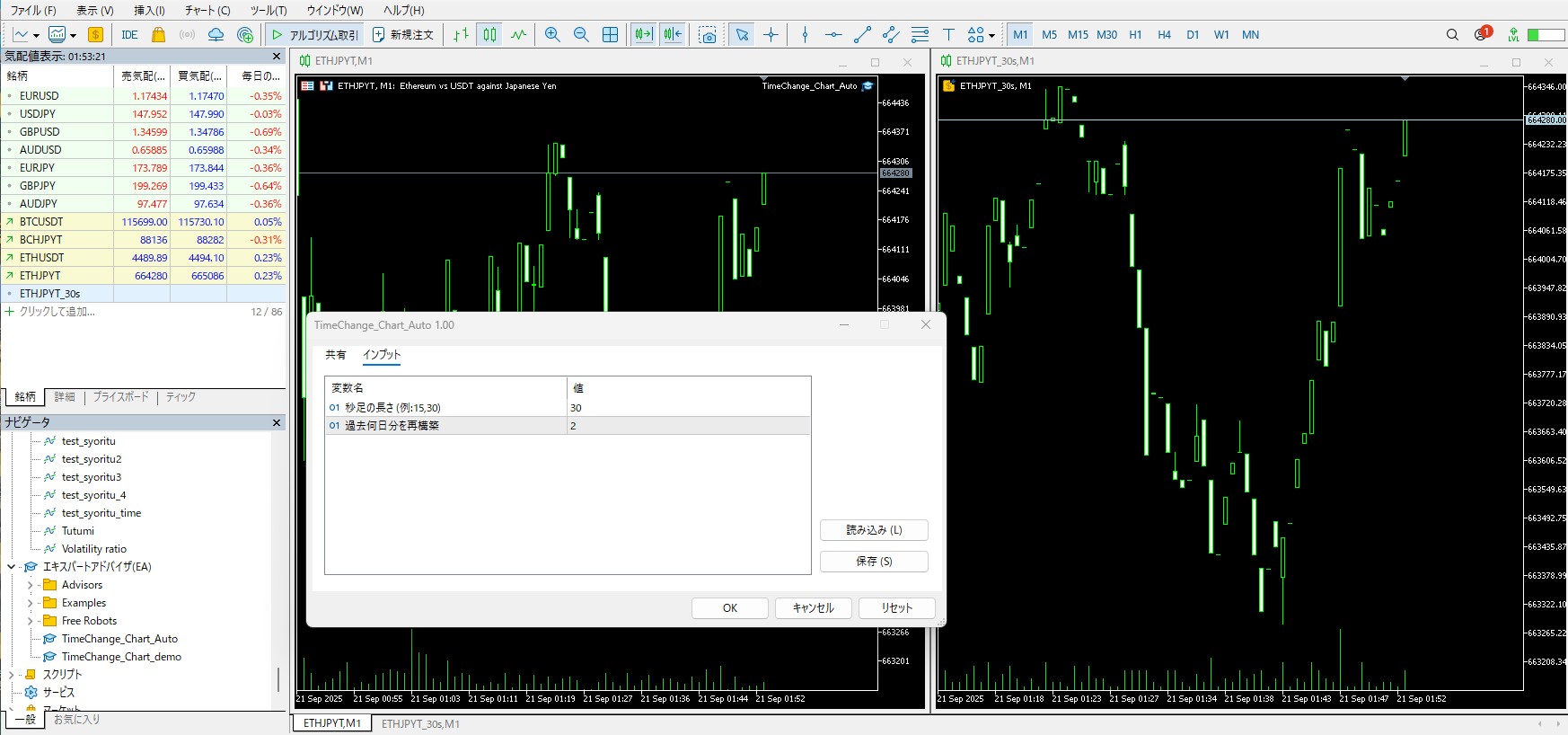
Task: Open the Charts menu in menu bar
Action: 207,11
